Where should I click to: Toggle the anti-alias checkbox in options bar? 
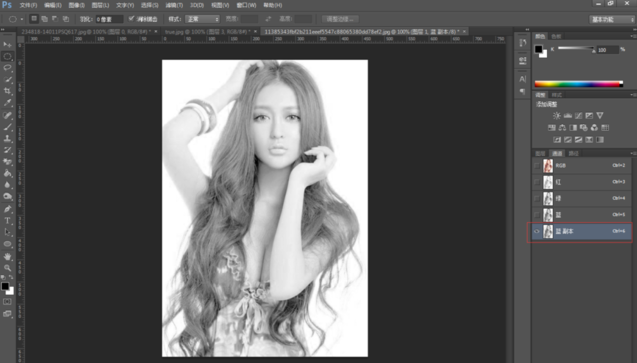pyautogui.click(x=131, y=19)
